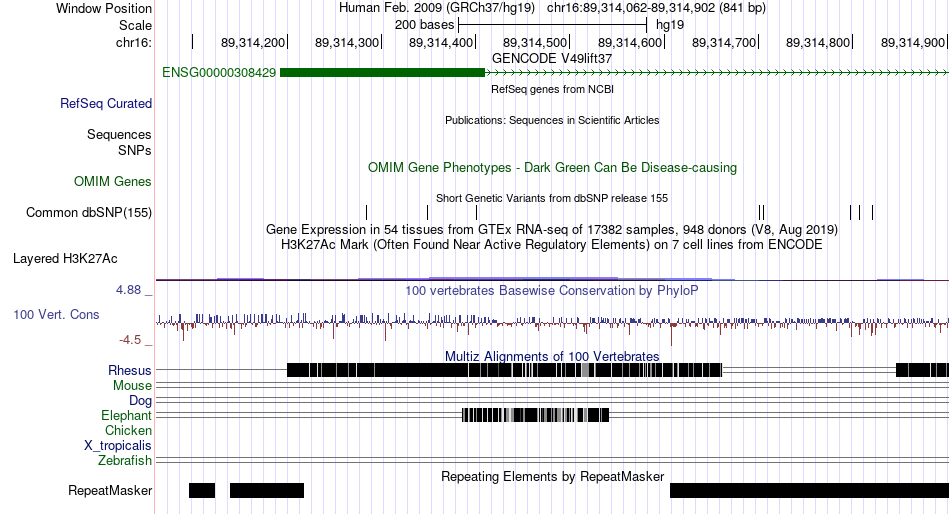Click H3K27Ac Mark track title

tap(552, 245)
